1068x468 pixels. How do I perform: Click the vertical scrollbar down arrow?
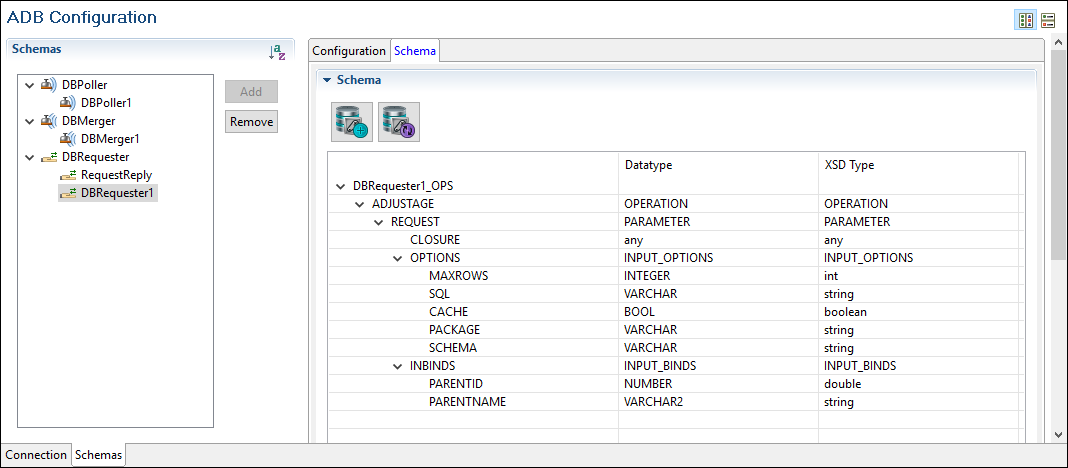pos(1058,435)
